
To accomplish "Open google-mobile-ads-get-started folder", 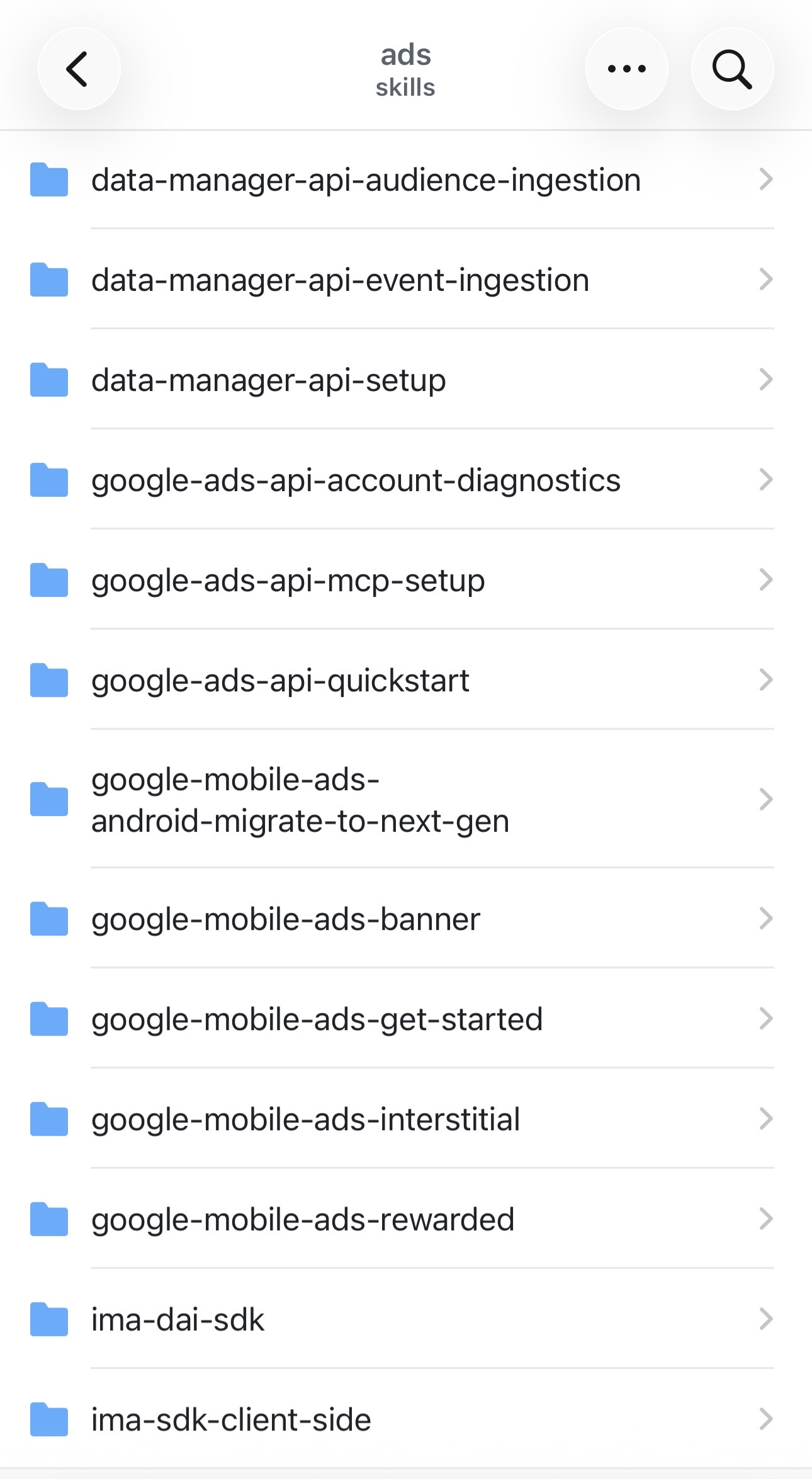I will pyautogui.click(x=406, y=1019).
